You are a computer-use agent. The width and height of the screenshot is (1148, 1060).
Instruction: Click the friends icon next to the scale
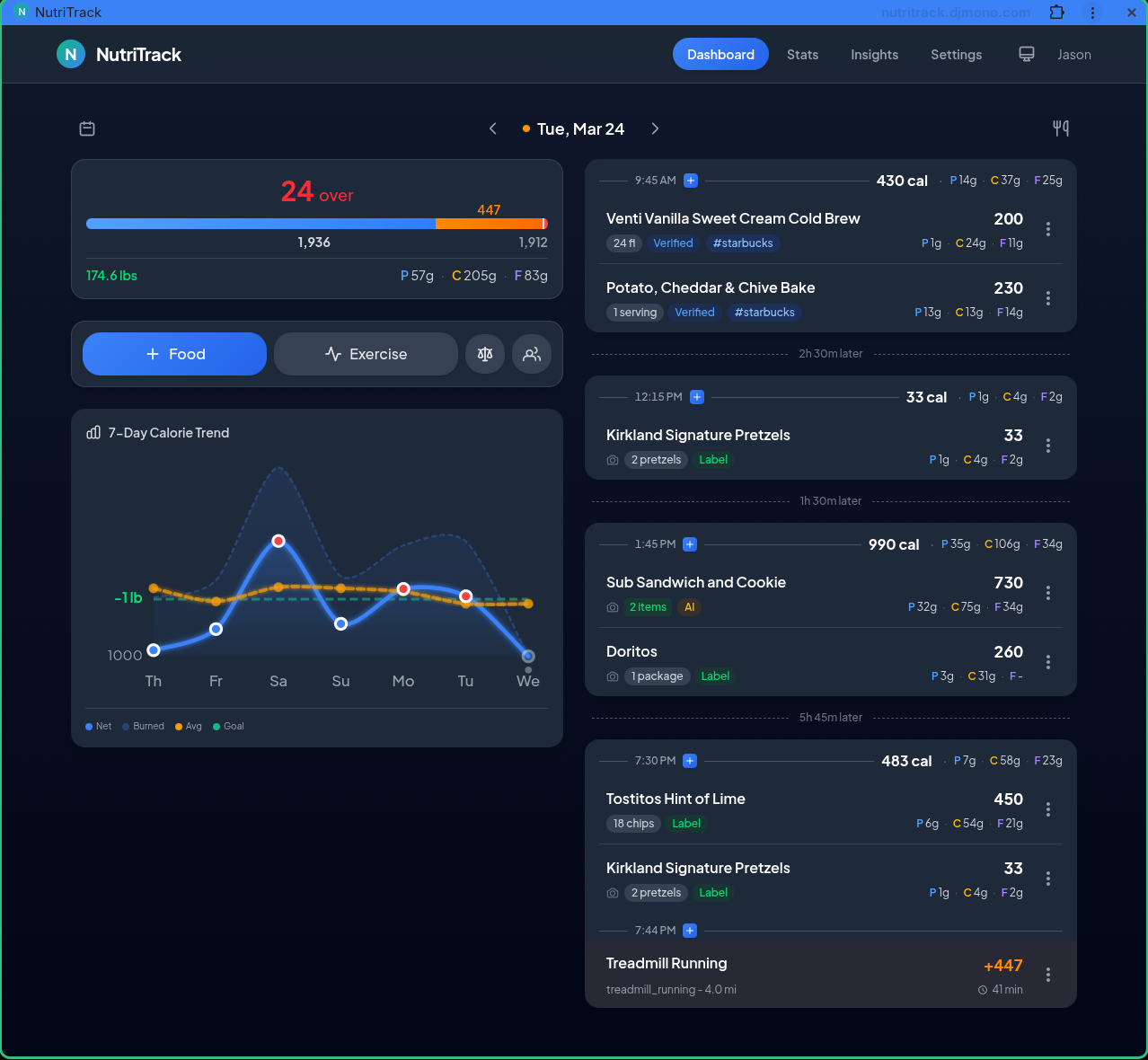532,354
